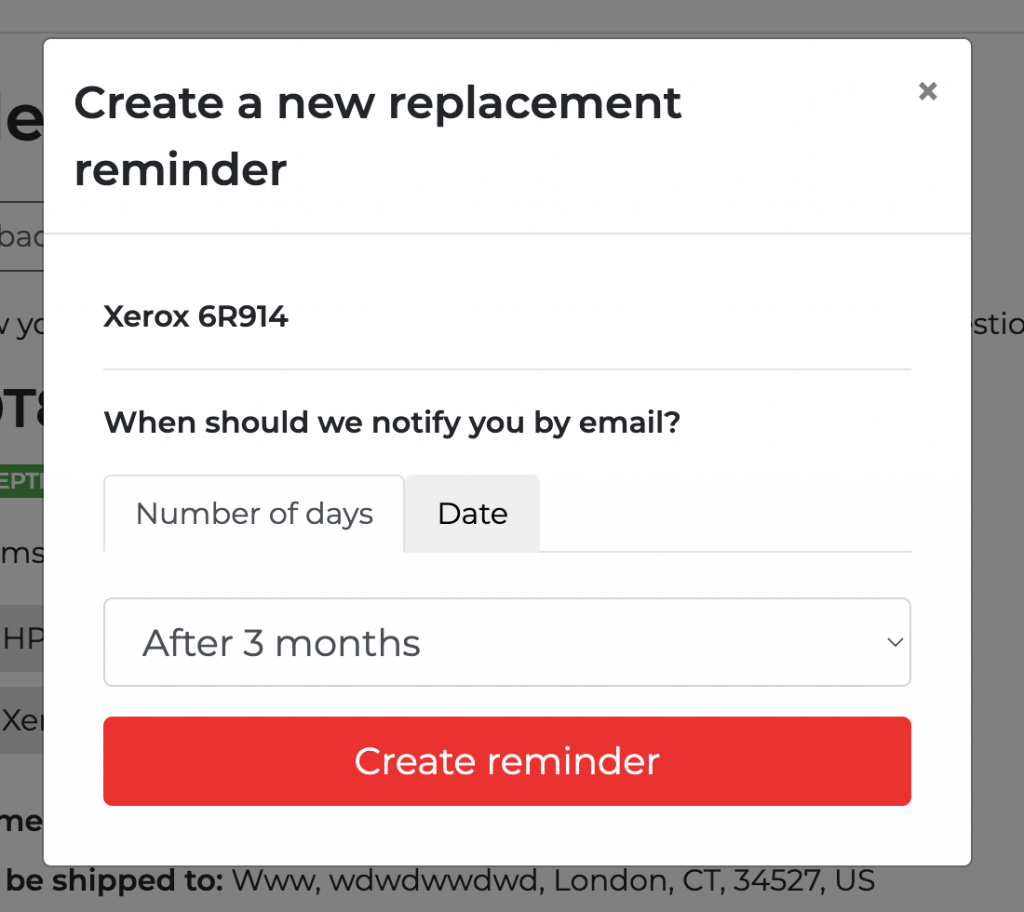Click the green status badge behind dialog
The width and height of the screenshot is (1024, 912).
coord(22,481)
